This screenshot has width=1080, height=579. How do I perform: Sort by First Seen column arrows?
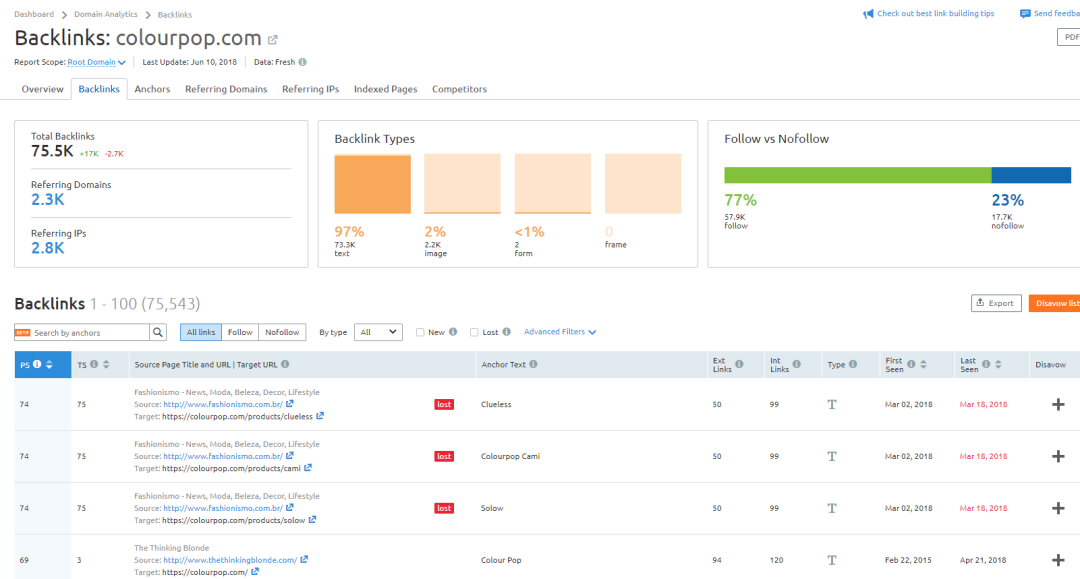pyautogui.click(x=923, y=364)
